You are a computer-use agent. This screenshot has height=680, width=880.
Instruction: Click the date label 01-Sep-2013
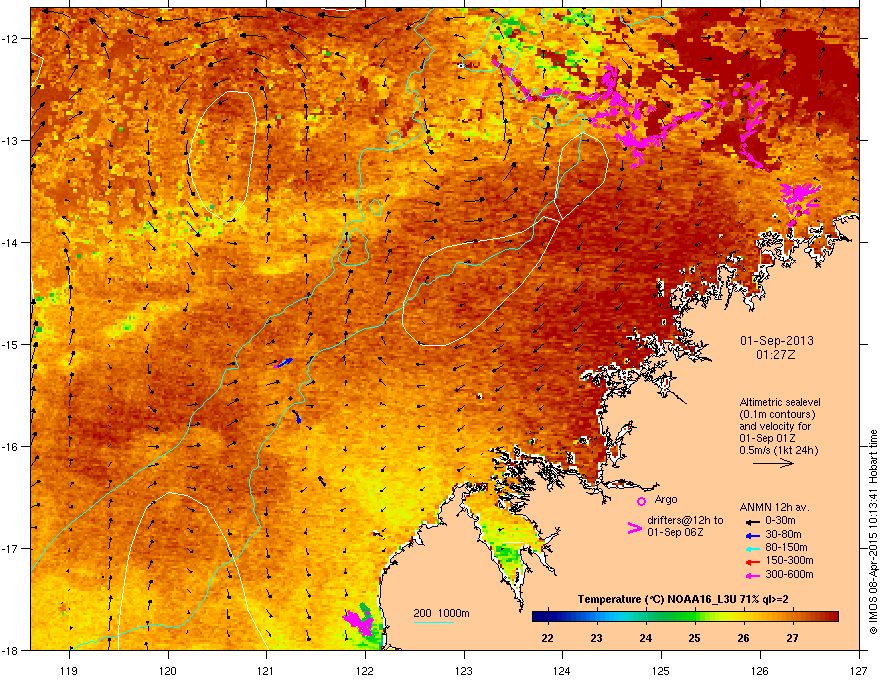click(x=776, y=341)
